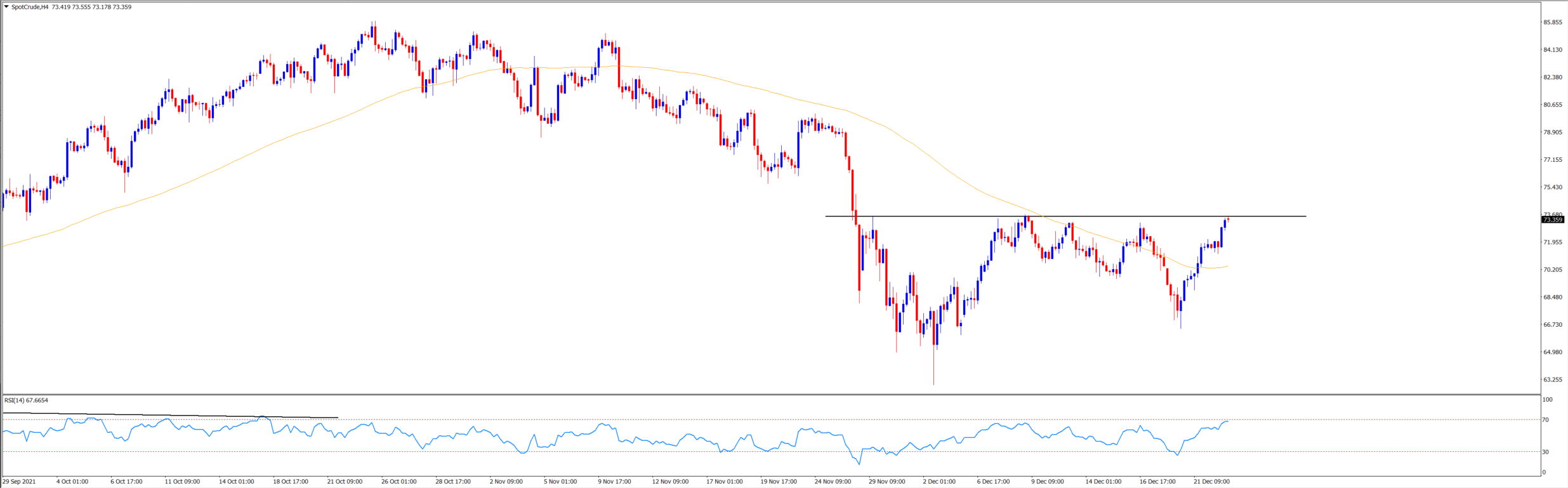Open the SpotCrude chart dropdown arrow
Viewport: 1568px width, 488px height.
(6, 7)
